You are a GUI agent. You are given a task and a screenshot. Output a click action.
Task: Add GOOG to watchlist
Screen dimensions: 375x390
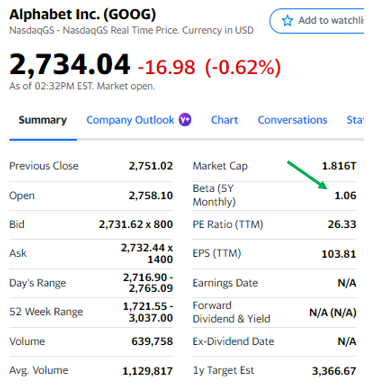[x=317, y=21]
